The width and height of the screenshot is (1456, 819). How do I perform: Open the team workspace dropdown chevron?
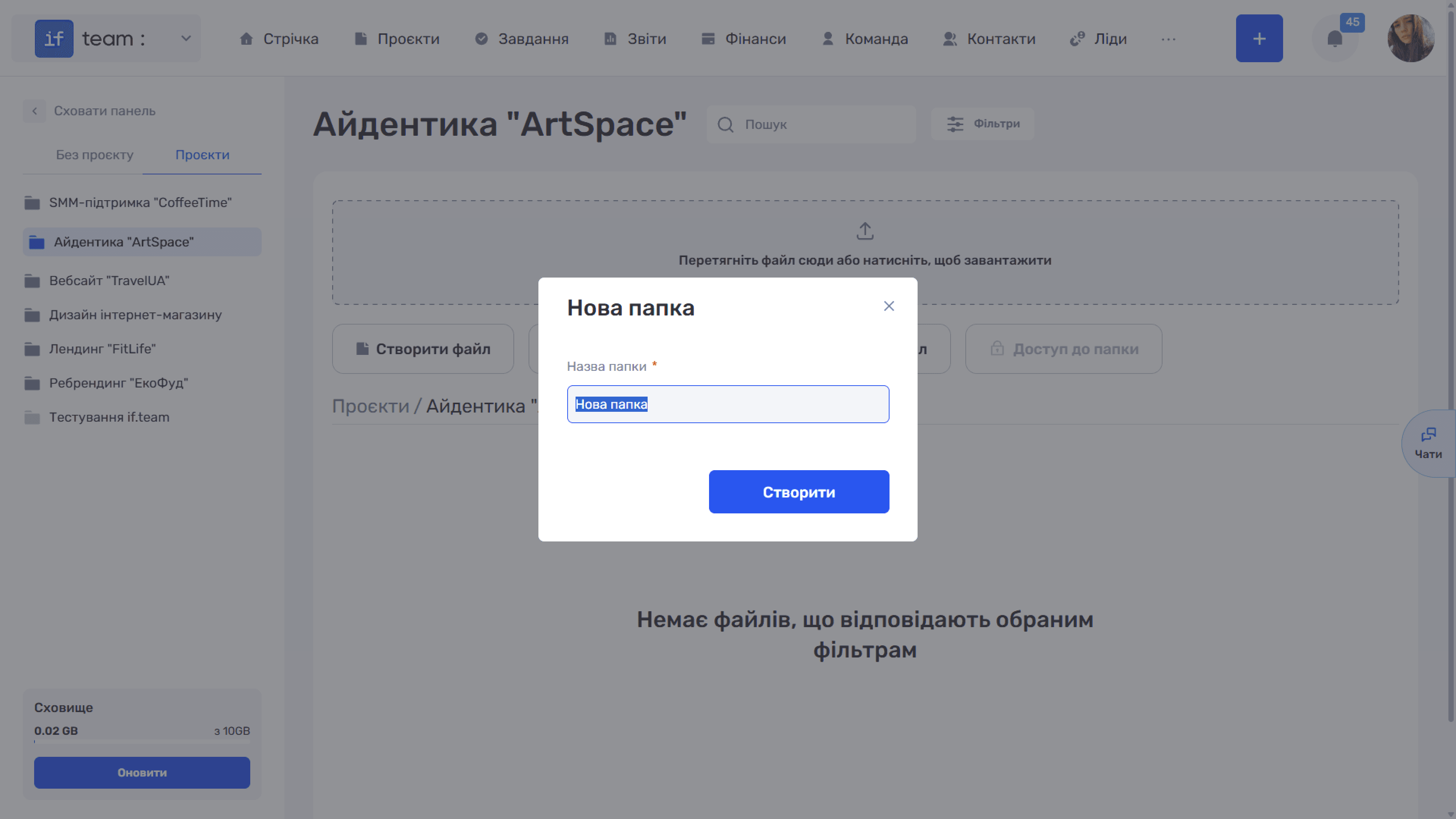[x=185, y=38]
